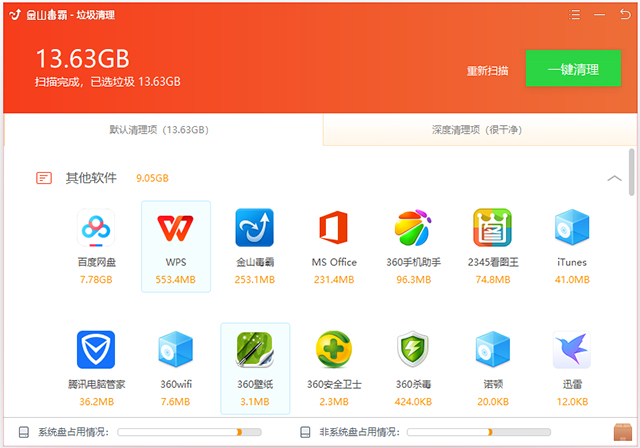This screenshot has width=640, height=448.
Task: Click the 系统盘占用情况 usage bar
Action: point(189,432)
